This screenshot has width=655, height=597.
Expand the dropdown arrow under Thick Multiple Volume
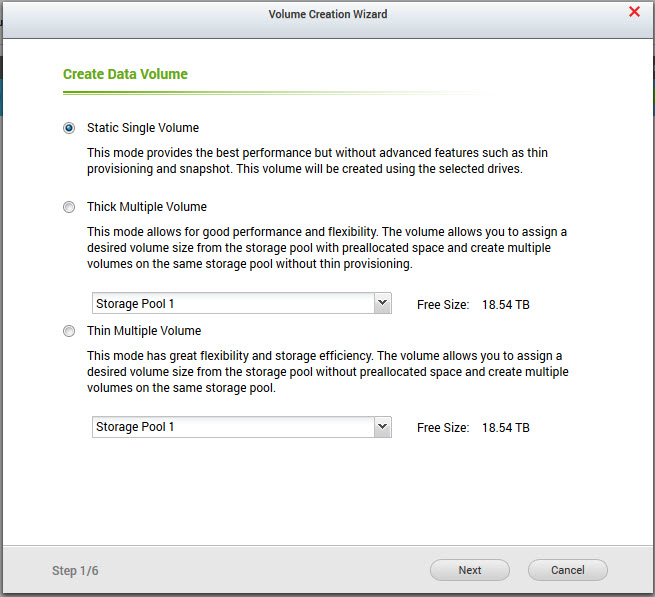pos(381,303)
